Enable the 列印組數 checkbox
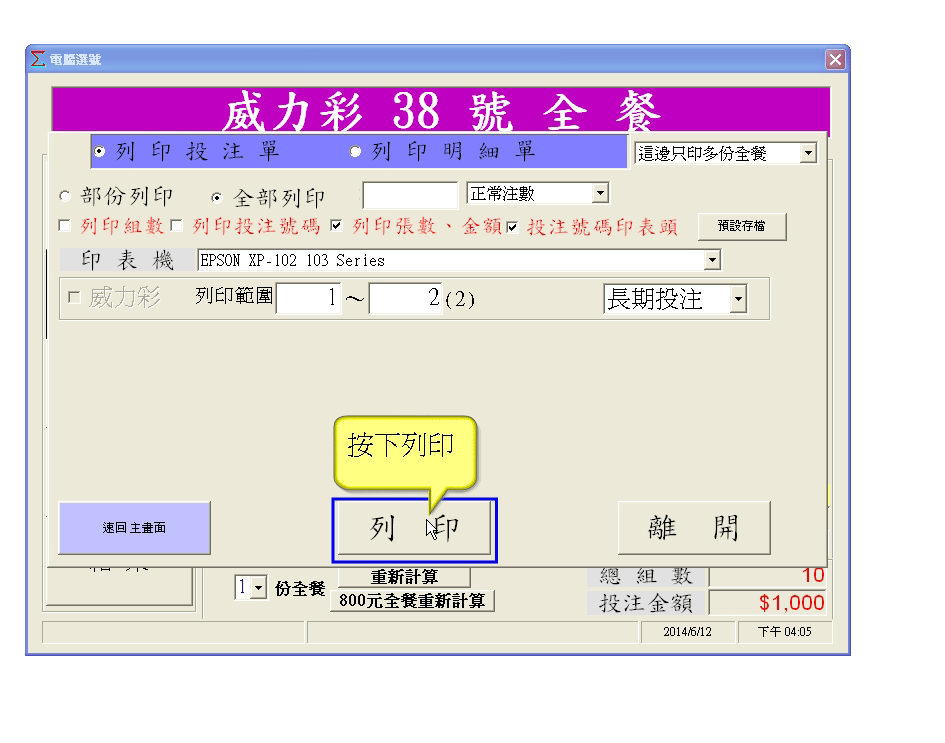 64,226
